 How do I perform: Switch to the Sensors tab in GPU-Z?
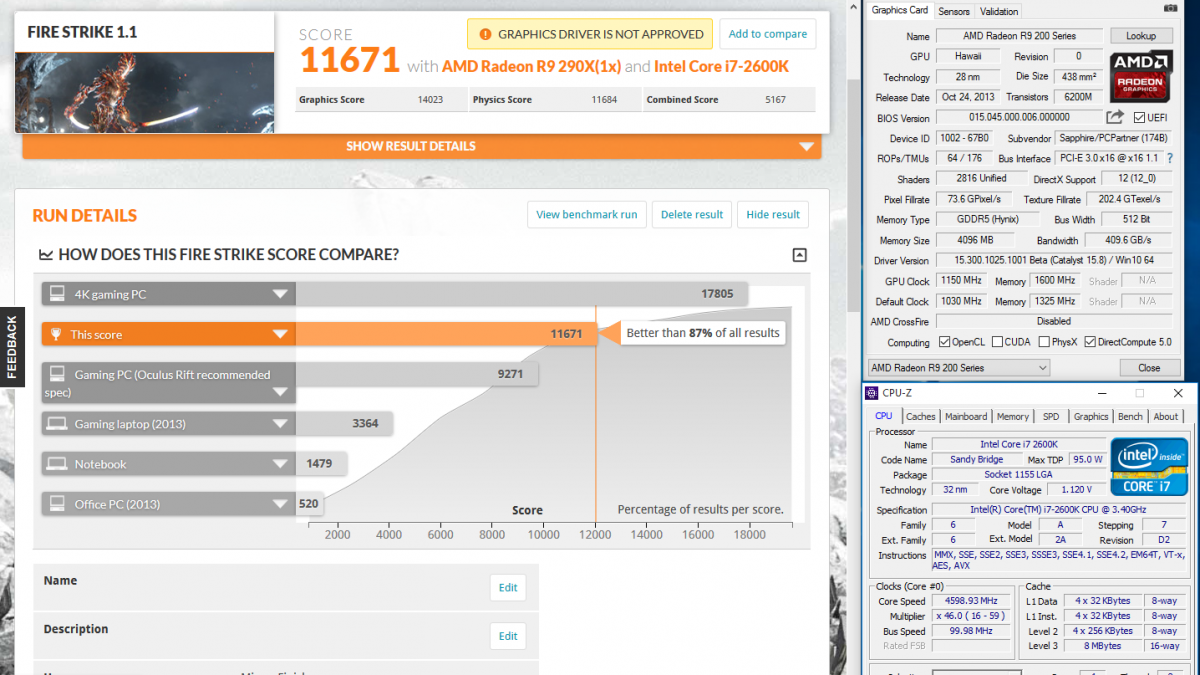pos(954,11)
